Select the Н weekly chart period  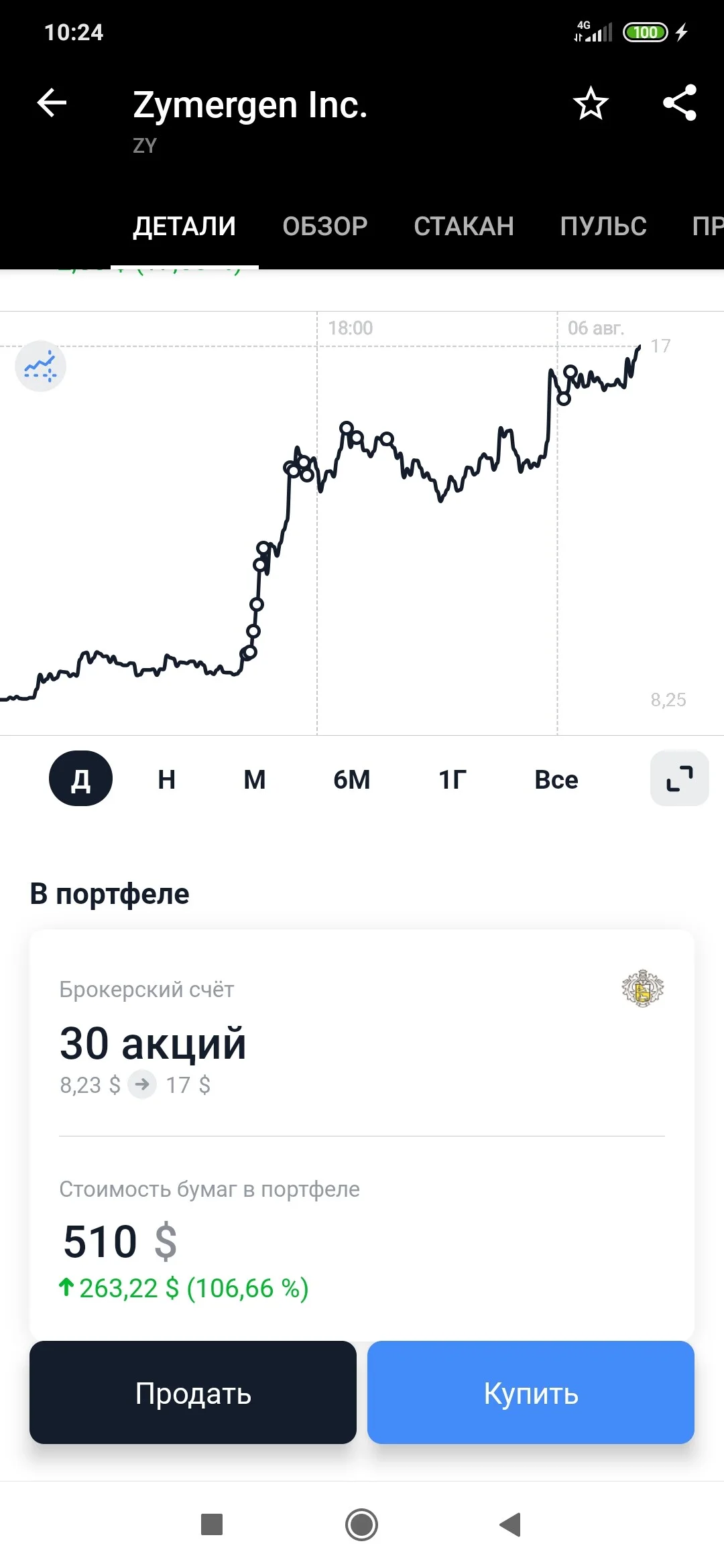167,779
